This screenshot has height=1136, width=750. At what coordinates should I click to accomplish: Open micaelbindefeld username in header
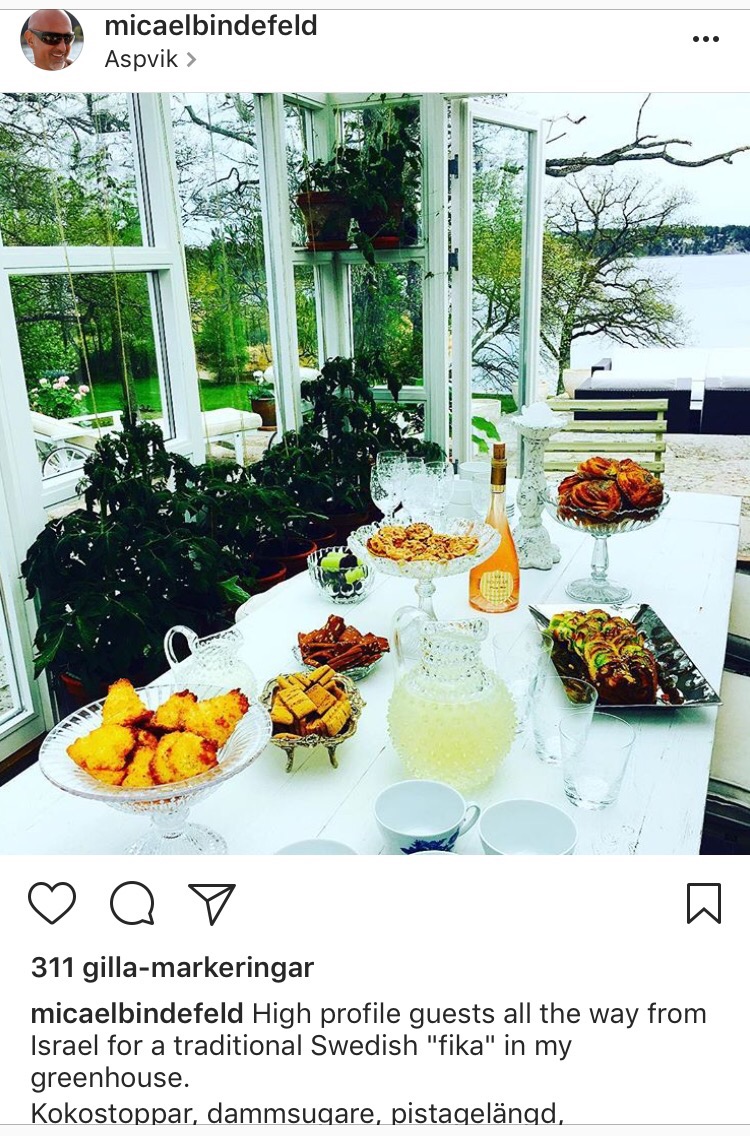[211, 25]
